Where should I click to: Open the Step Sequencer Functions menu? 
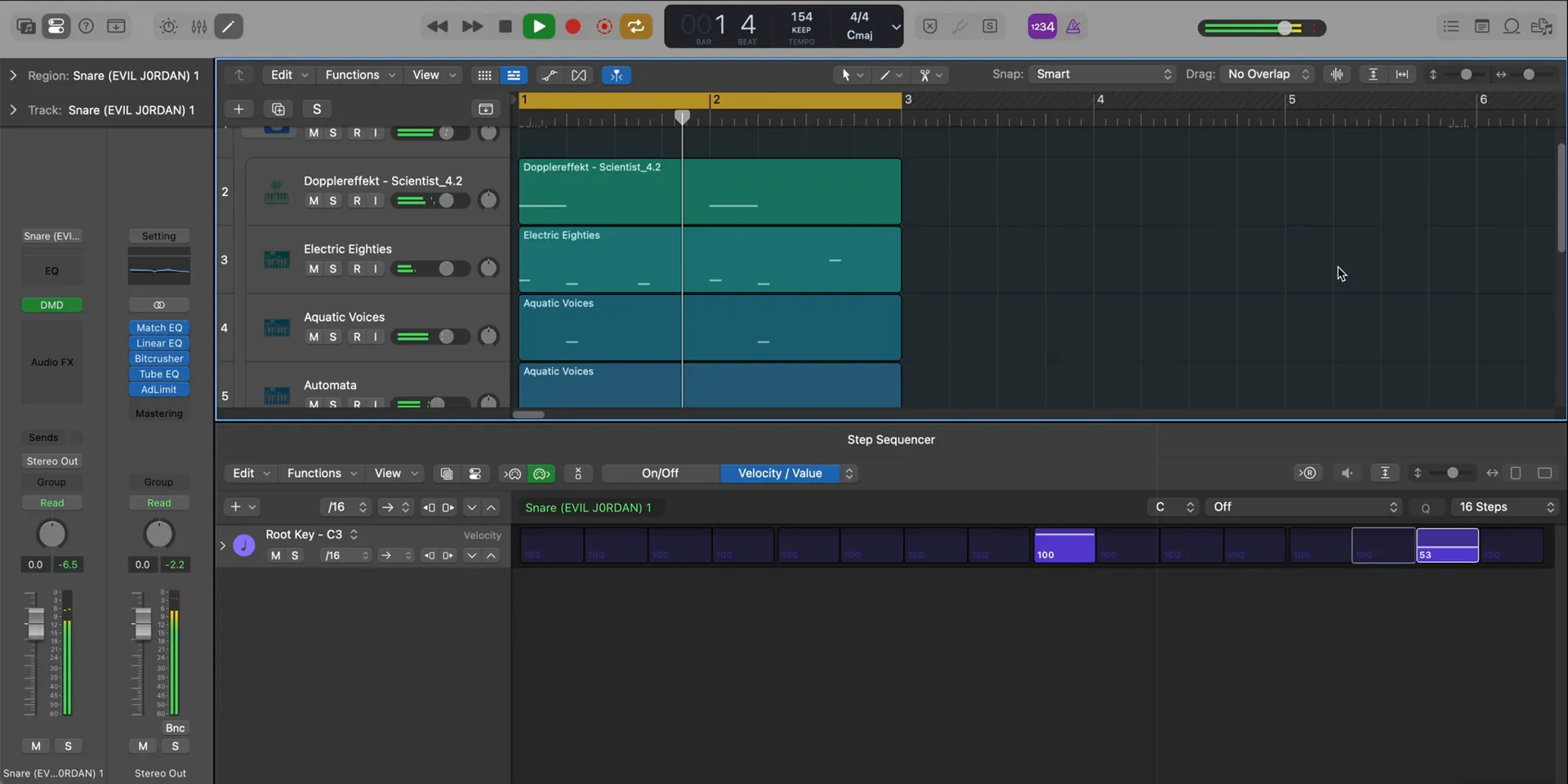tap(322, 473)
